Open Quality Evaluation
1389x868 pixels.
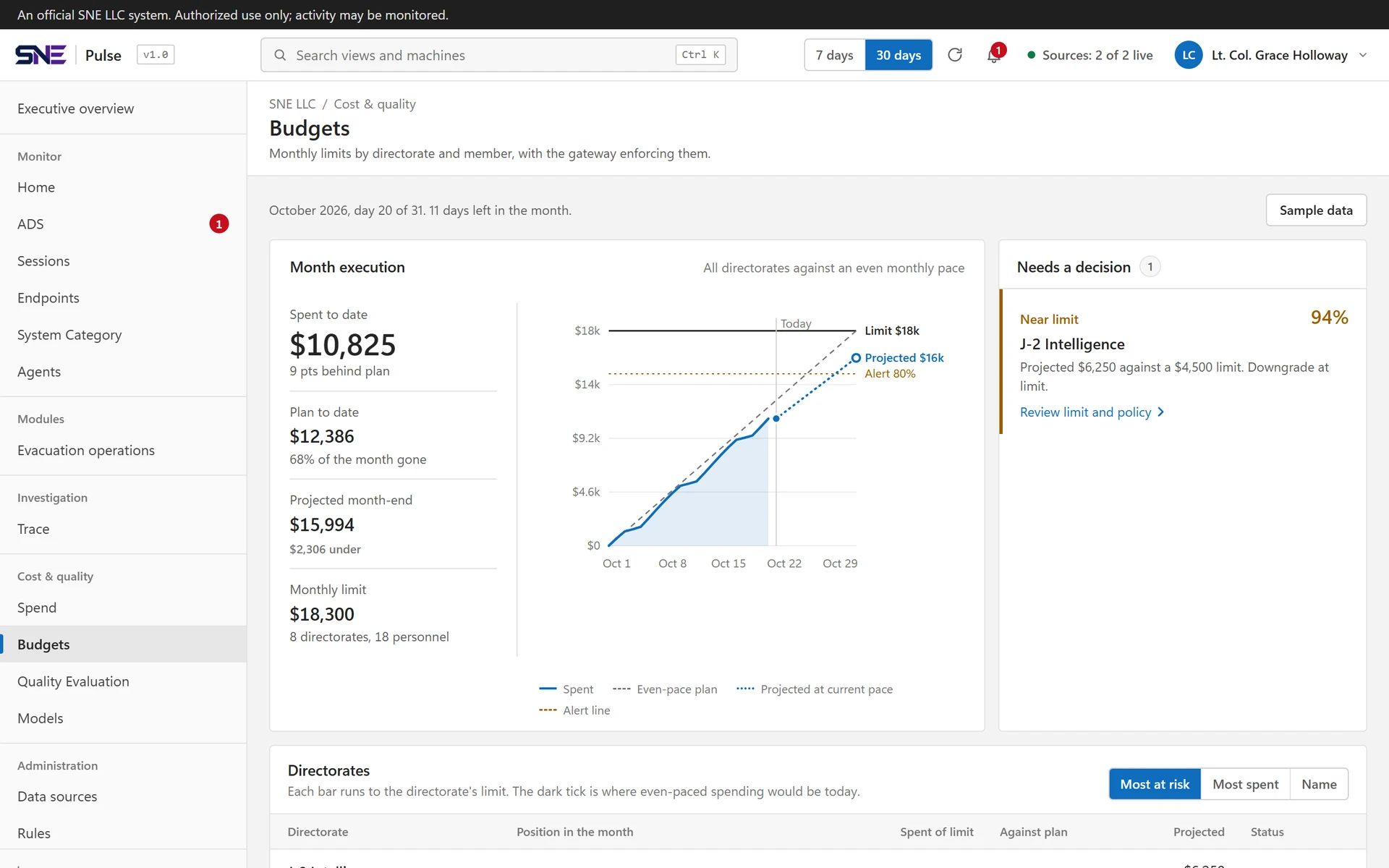tap(123, 681)
